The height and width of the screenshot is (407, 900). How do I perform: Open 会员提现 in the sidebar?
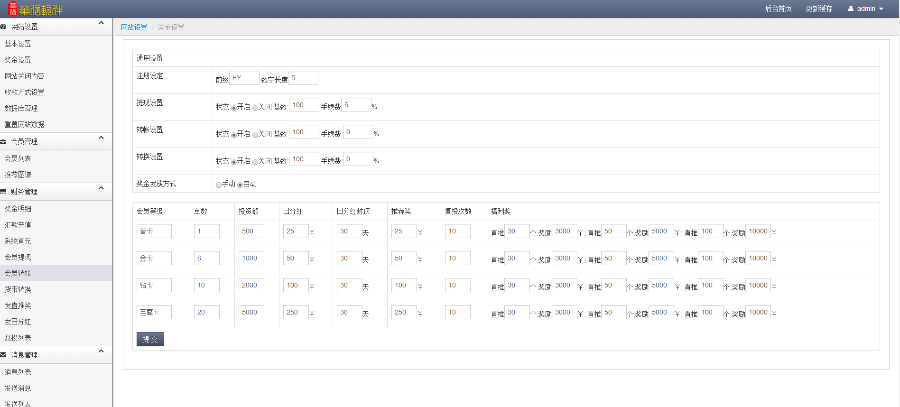17,257
